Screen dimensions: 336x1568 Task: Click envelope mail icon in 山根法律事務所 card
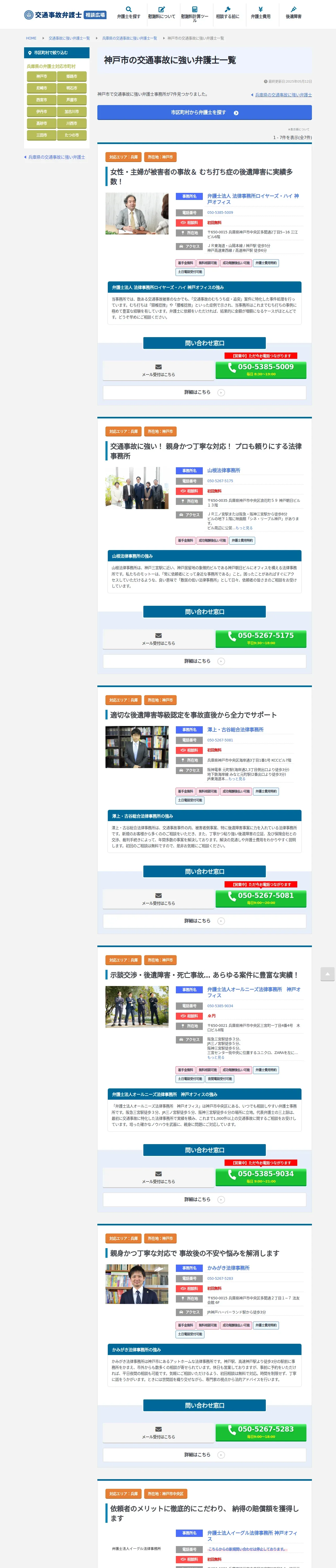click(x=159, y=636)
